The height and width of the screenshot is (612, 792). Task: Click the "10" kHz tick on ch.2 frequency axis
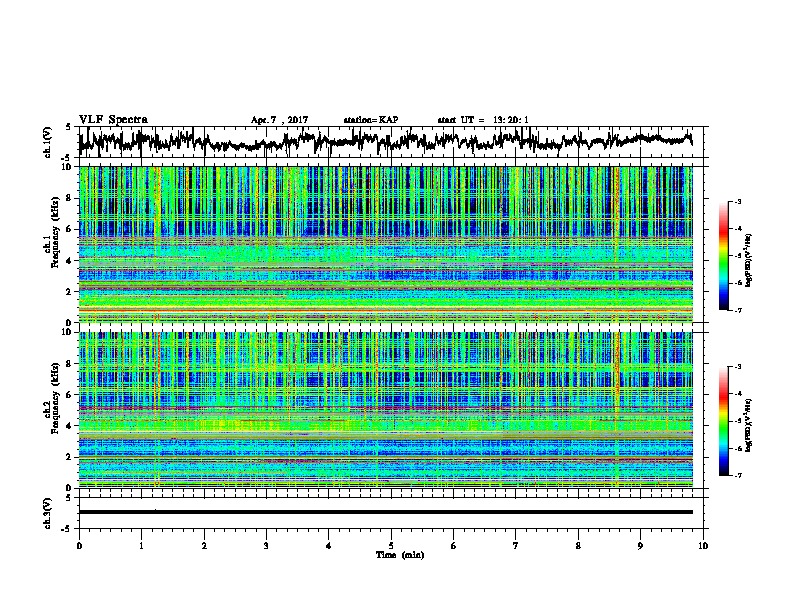69,332
